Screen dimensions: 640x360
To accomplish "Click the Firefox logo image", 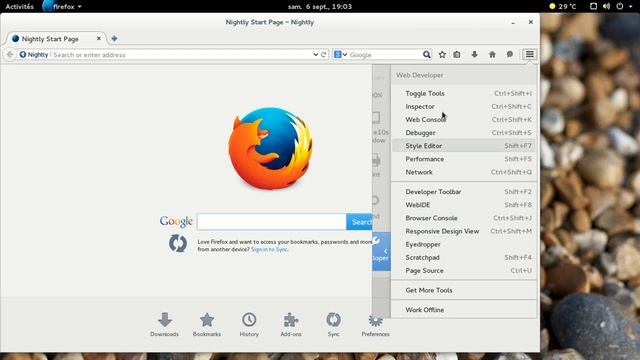I will pos(270,148).
